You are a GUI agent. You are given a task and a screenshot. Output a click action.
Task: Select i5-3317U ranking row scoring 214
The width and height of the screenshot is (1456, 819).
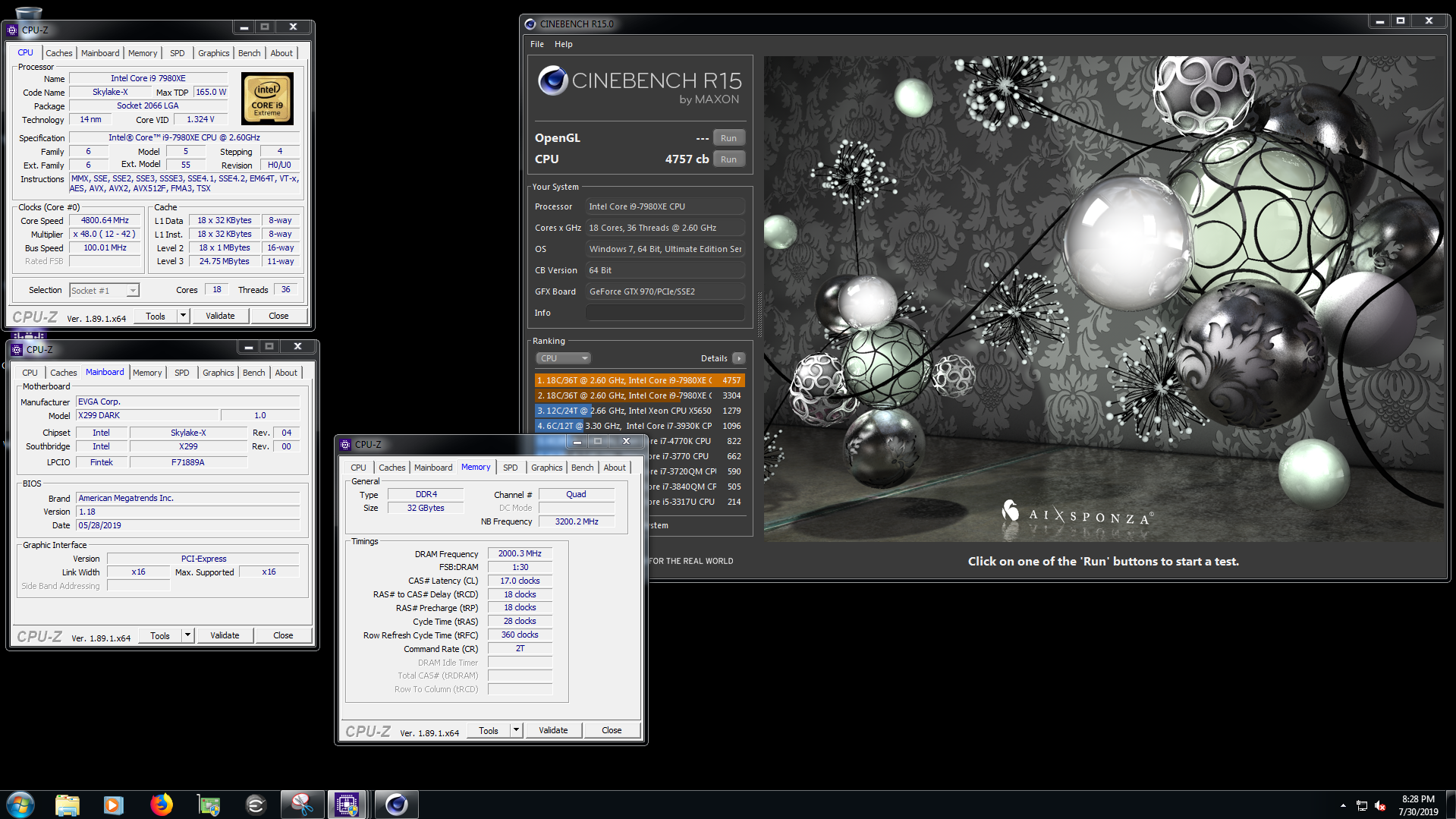[x=697, y=502]
